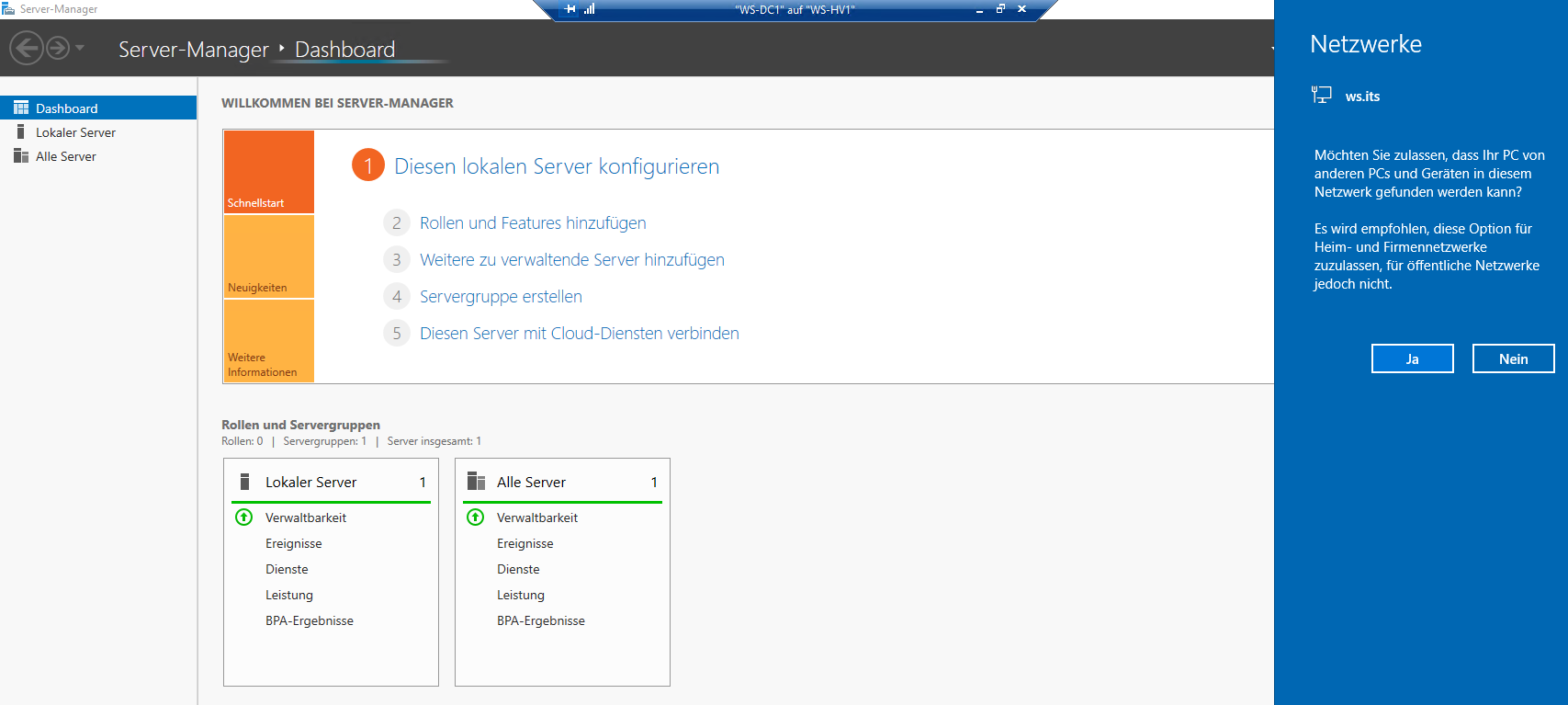Open Dienste in the Alle Server tile

(518, 569)
